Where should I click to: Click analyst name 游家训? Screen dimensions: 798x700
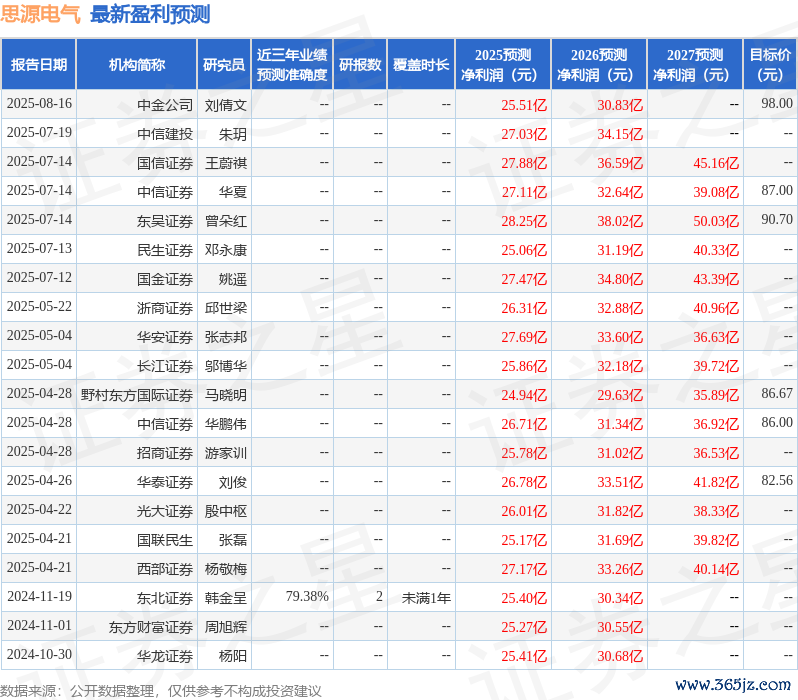point(225,453)
